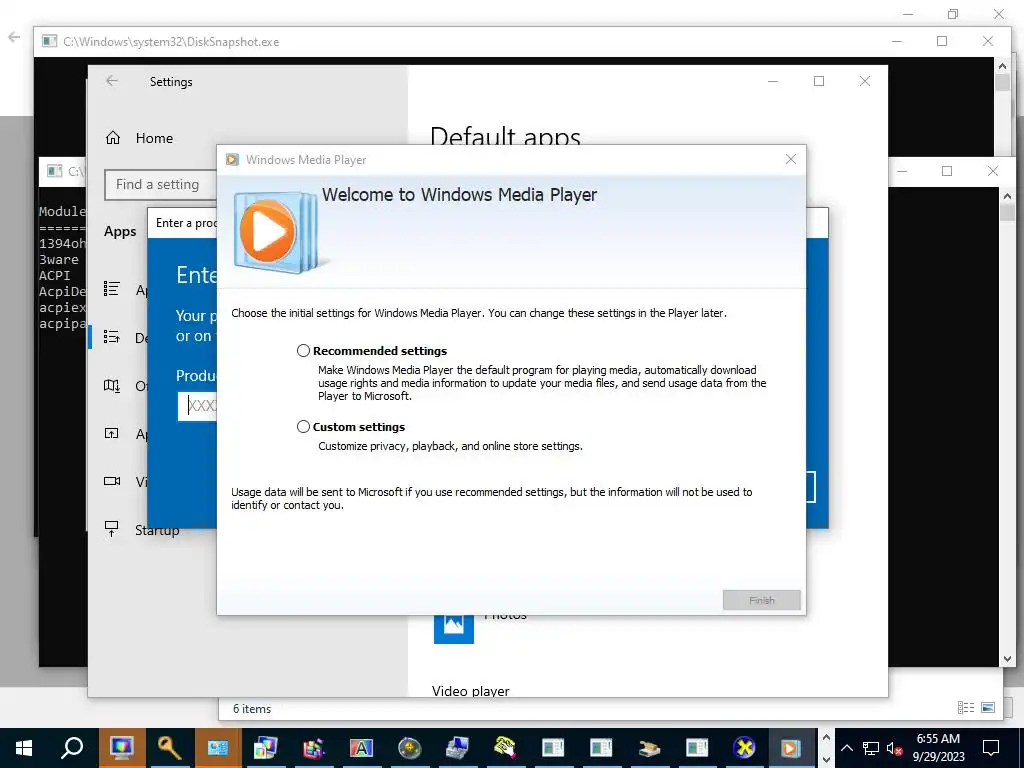Click the '6 items' status bar text

tap(252, 709)
